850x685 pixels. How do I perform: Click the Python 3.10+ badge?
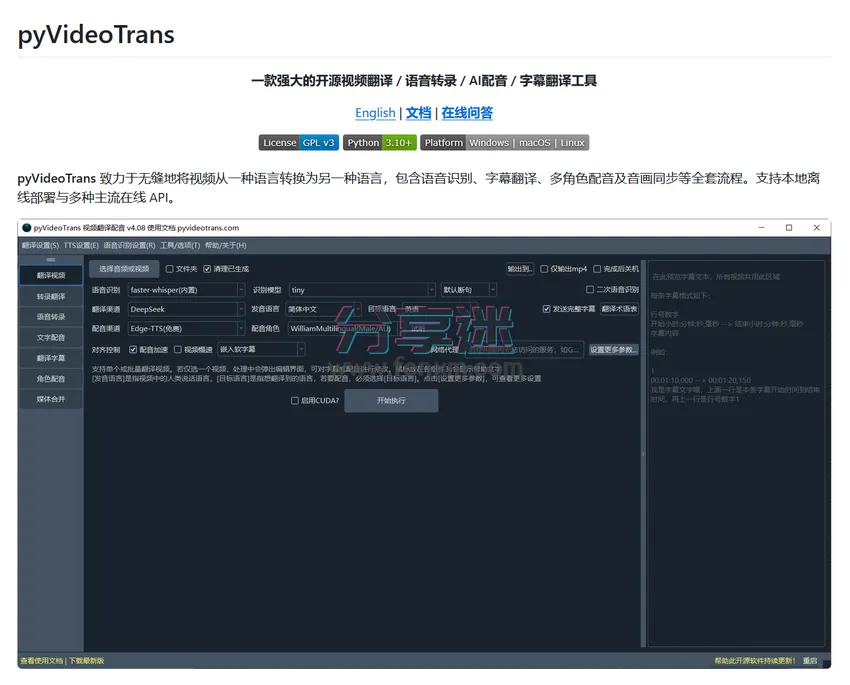click(x=380, y=143)
